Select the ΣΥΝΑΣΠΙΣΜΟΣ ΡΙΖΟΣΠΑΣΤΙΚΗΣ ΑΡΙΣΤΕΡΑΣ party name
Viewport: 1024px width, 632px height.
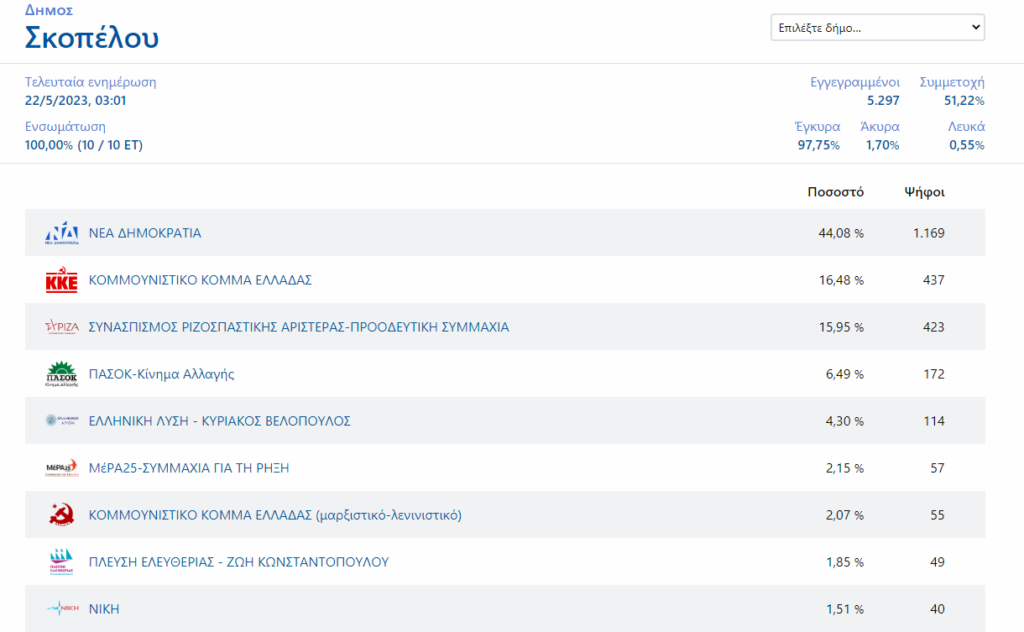299,327
